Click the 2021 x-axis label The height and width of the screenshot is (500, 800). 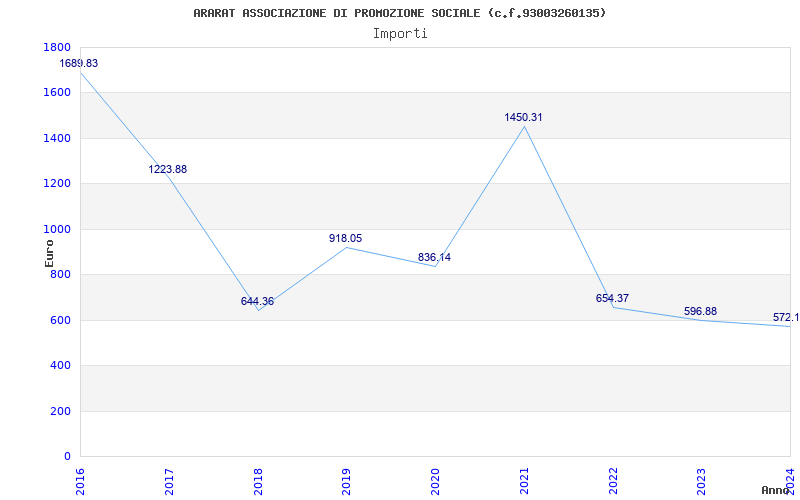(x=525, y=481)
